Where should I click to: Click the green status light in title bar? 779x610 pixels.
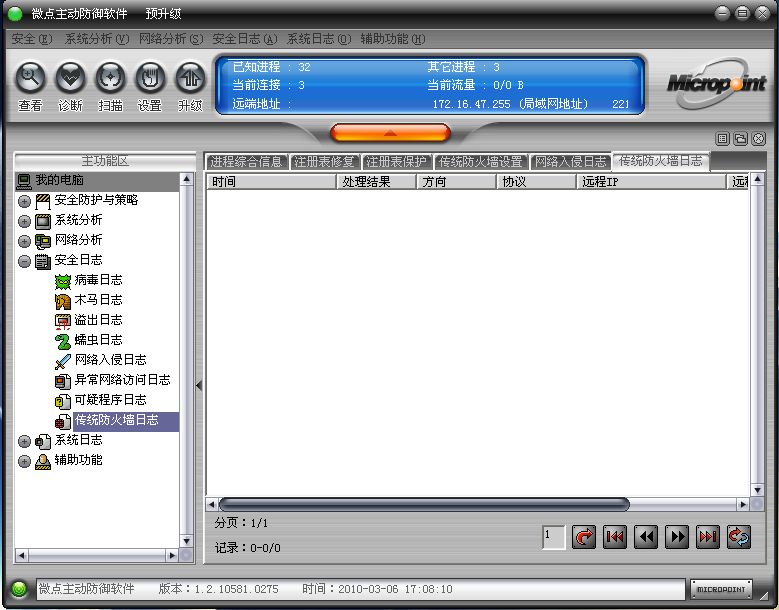(x=15, y=14)
